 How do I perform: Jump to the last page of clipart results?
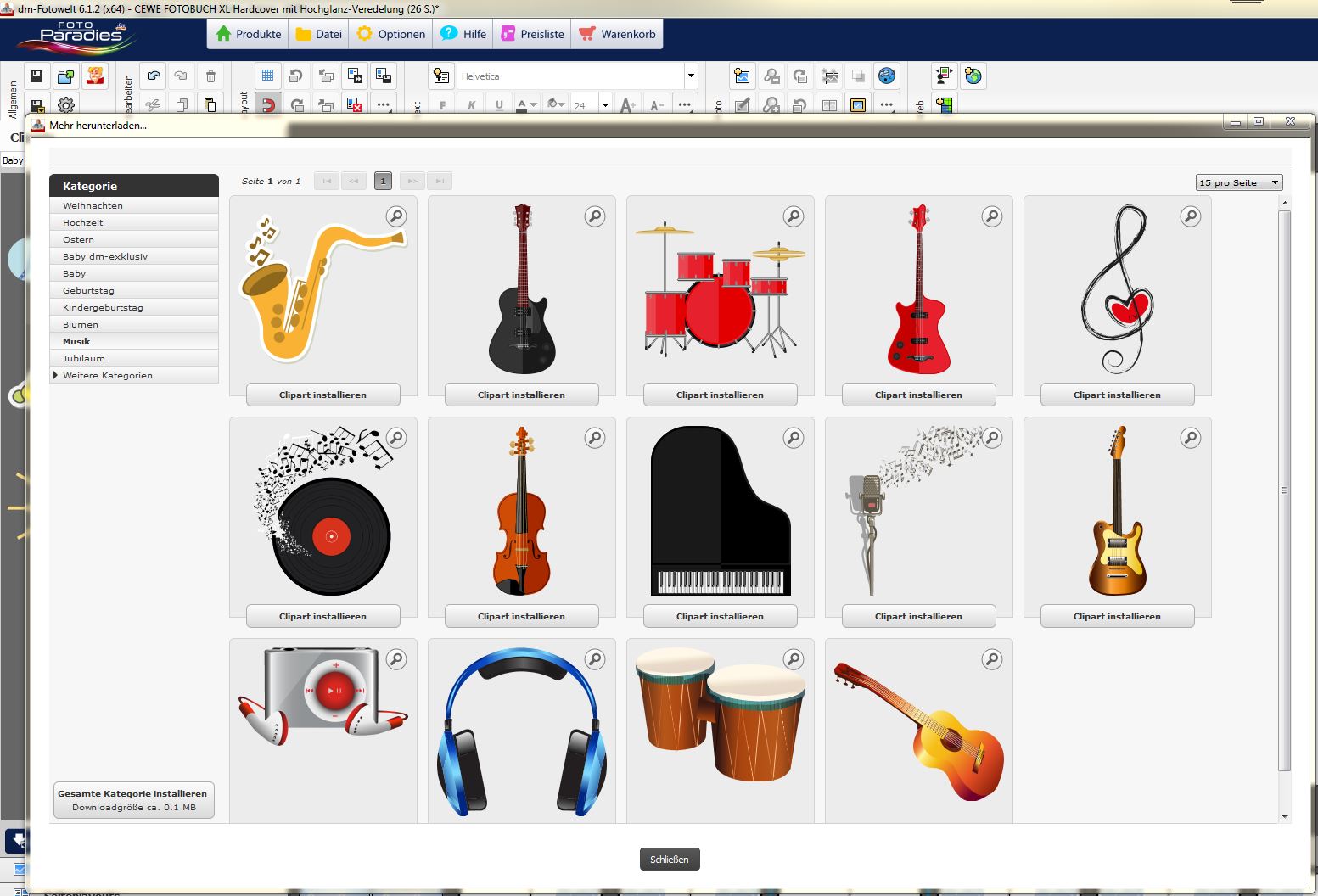coord(440,181)
